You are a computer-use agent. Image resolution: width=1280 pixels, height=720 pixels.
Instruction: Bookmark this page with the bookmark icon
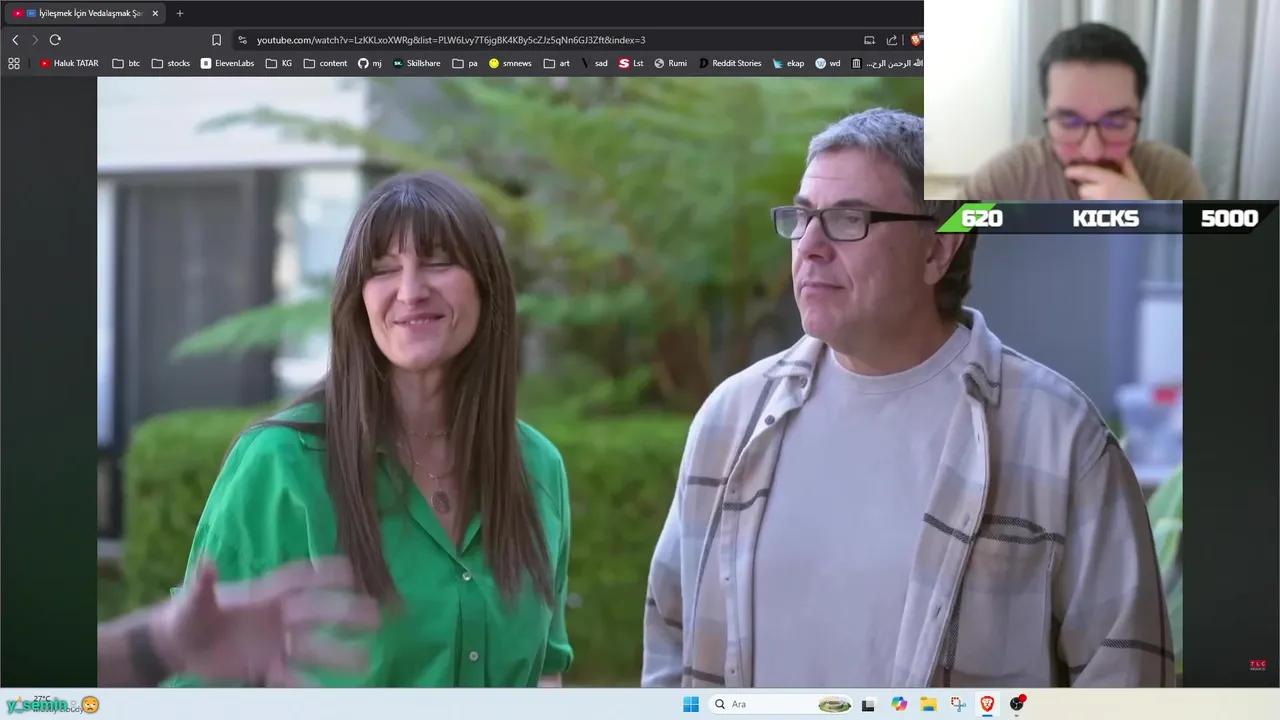[x=216, y=40]
